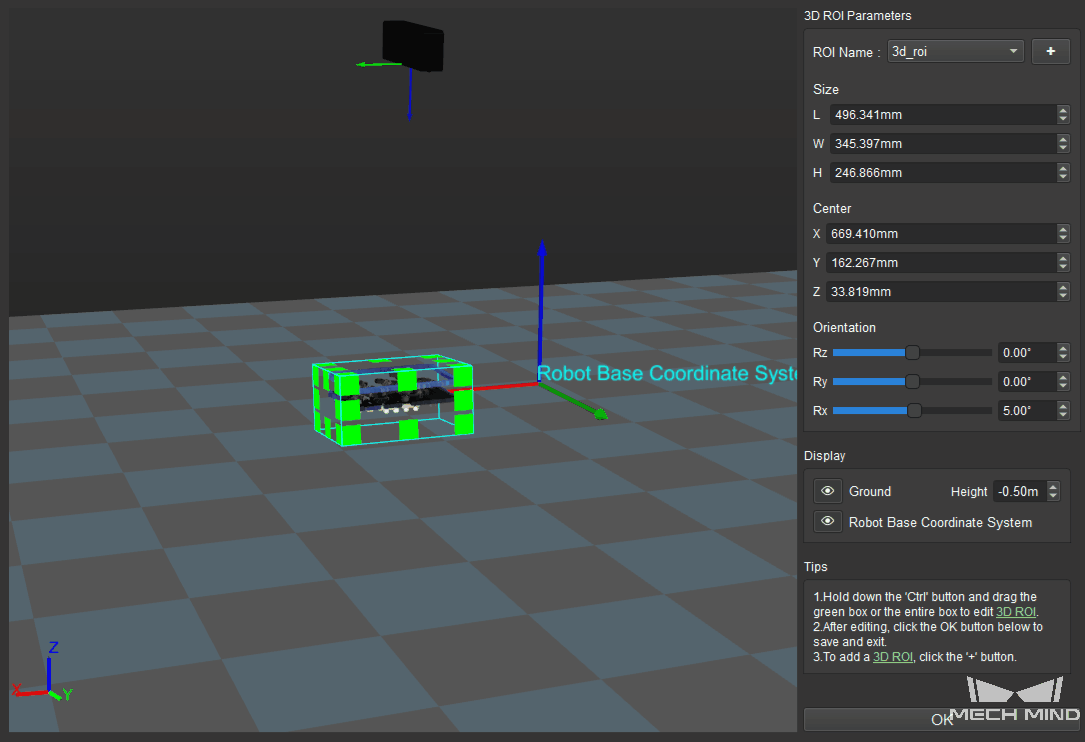Increase the H value using the stepper

(x=1063, y=168)
